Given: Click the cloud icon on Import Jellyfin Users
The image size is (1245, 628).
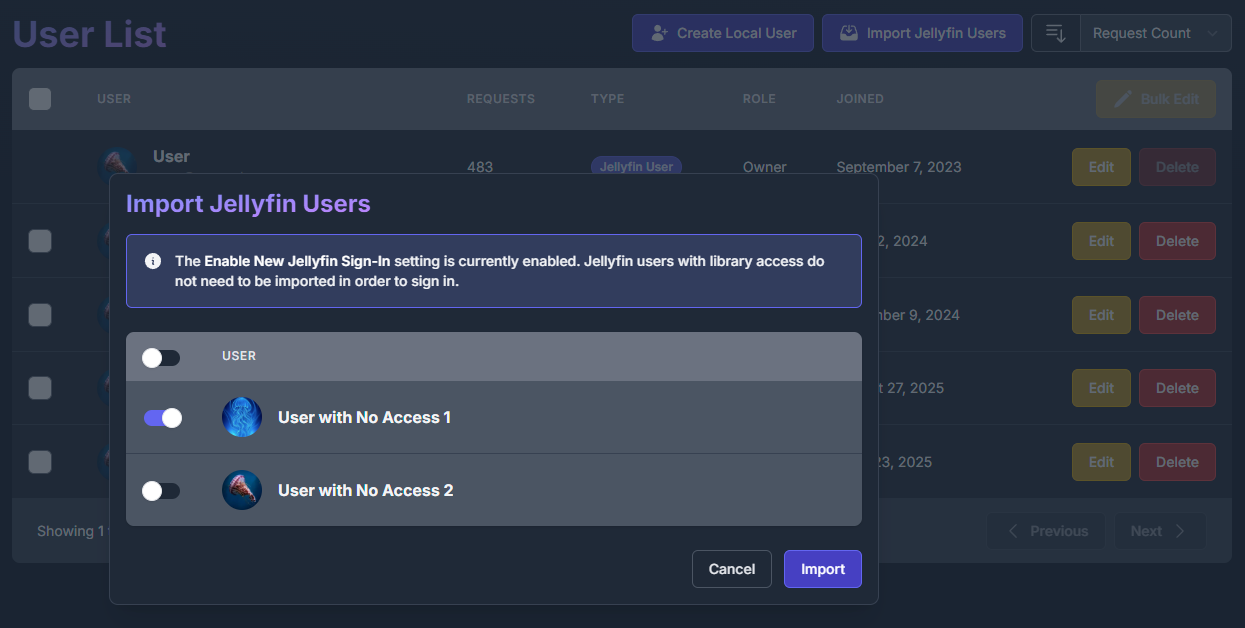Looking at the screenshot, I should point(848,33).
